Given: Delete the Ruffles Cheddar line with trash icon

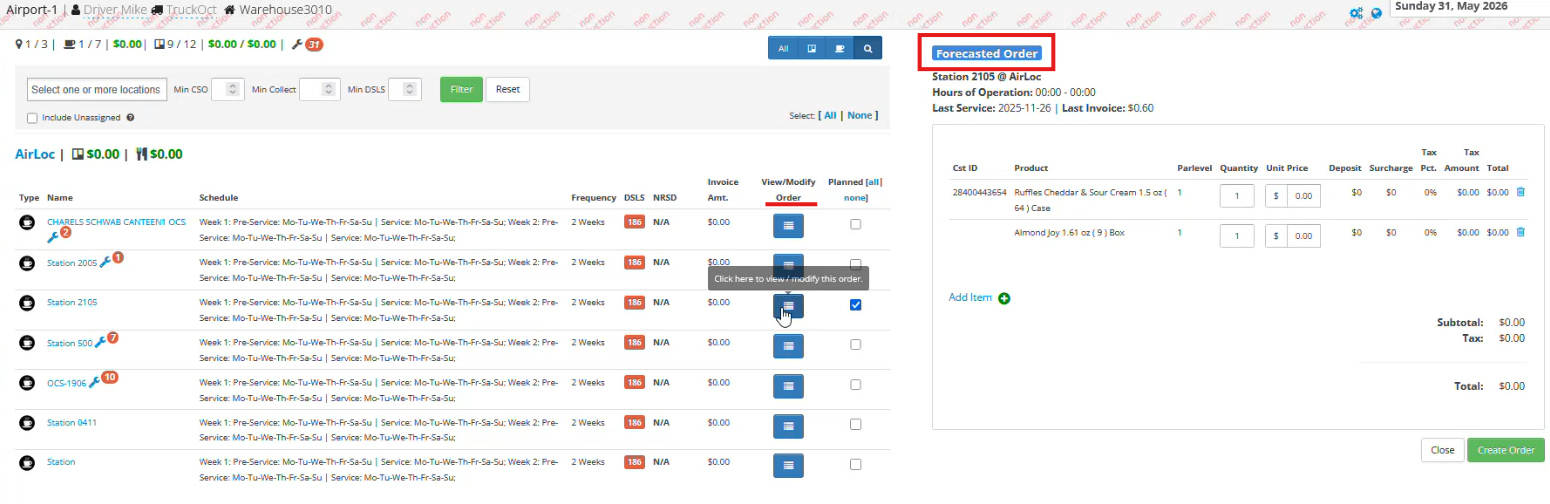Looking at the screenshot, I should [1520, 192].
